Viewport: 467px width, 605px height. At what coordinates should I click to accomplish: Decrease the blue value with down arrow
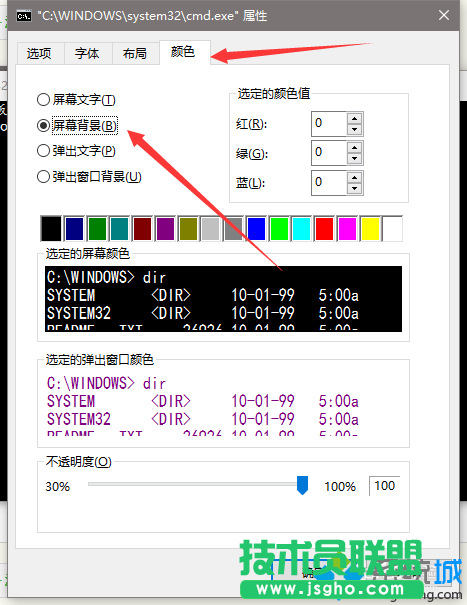[x=354, y=189]
